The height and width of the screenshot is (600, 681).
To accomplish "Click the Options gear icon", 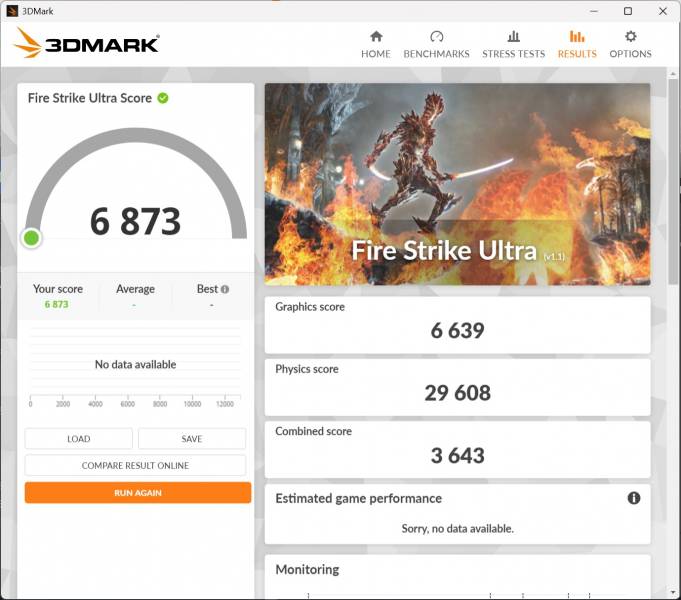I will [x=631, y=36].
